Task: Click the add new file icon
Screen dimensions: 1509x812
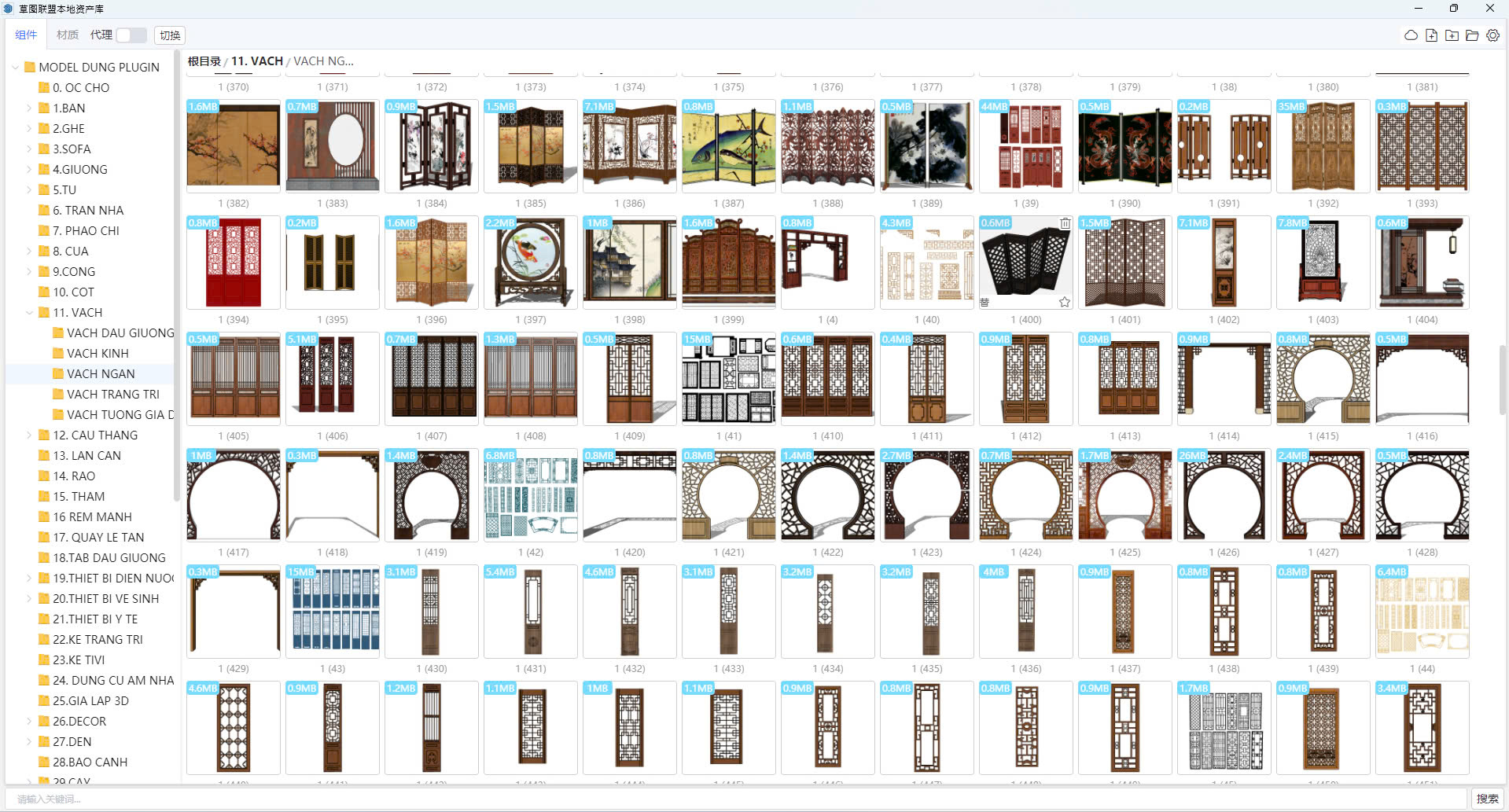Action: pos(1431,35)
